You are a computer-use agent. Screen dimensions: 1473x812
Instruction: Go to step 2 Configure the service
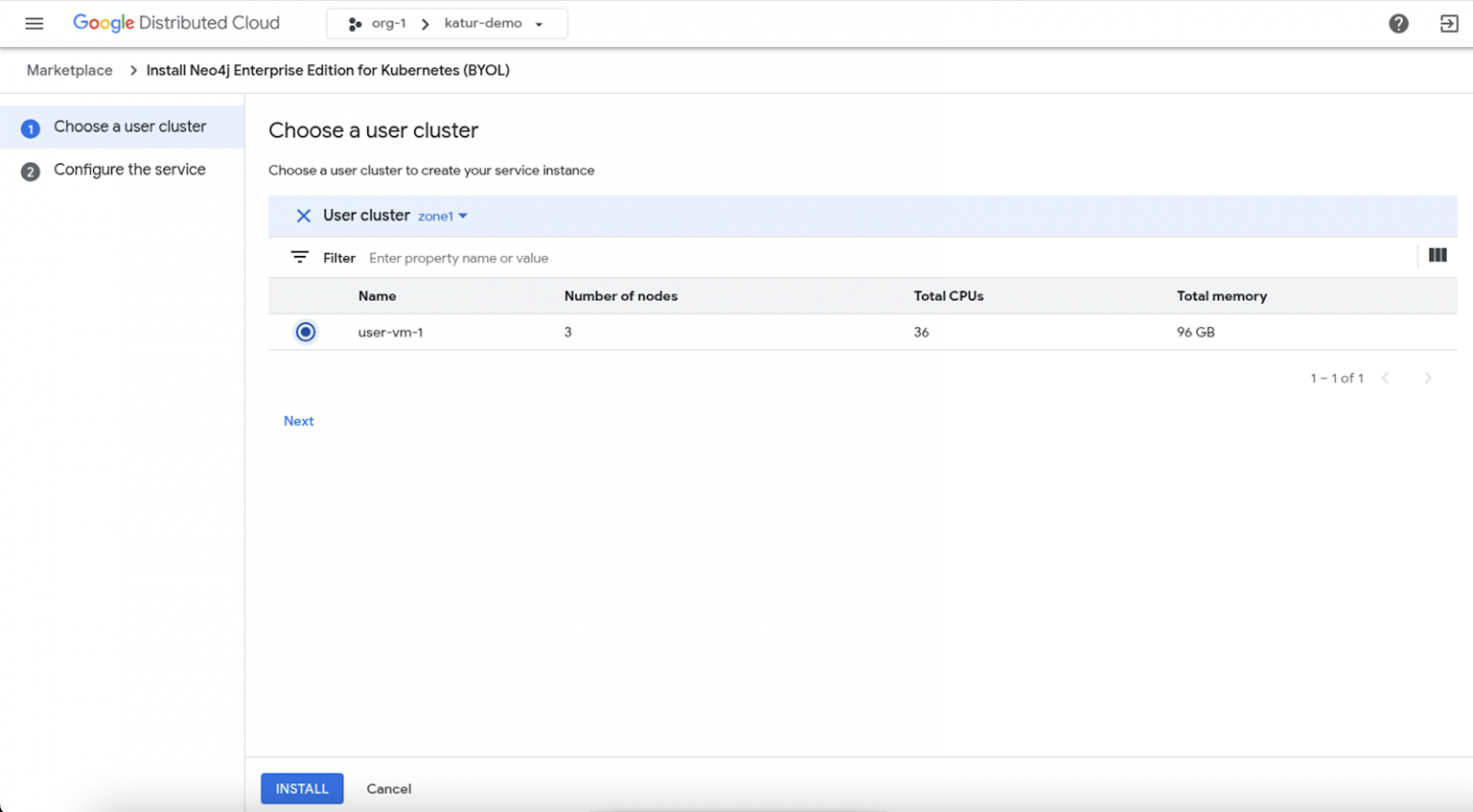[x=123, y=170]
